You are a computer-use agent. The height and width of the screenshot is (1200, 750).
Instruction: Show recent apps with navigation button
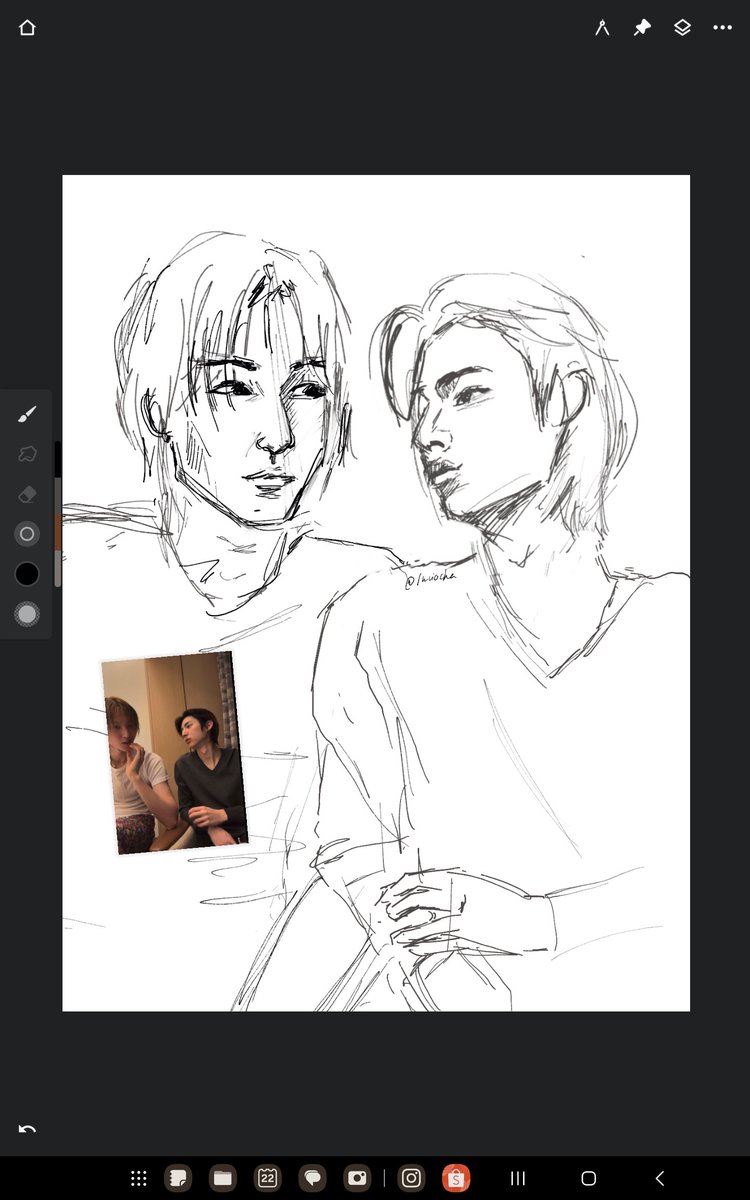point(518,1178)
